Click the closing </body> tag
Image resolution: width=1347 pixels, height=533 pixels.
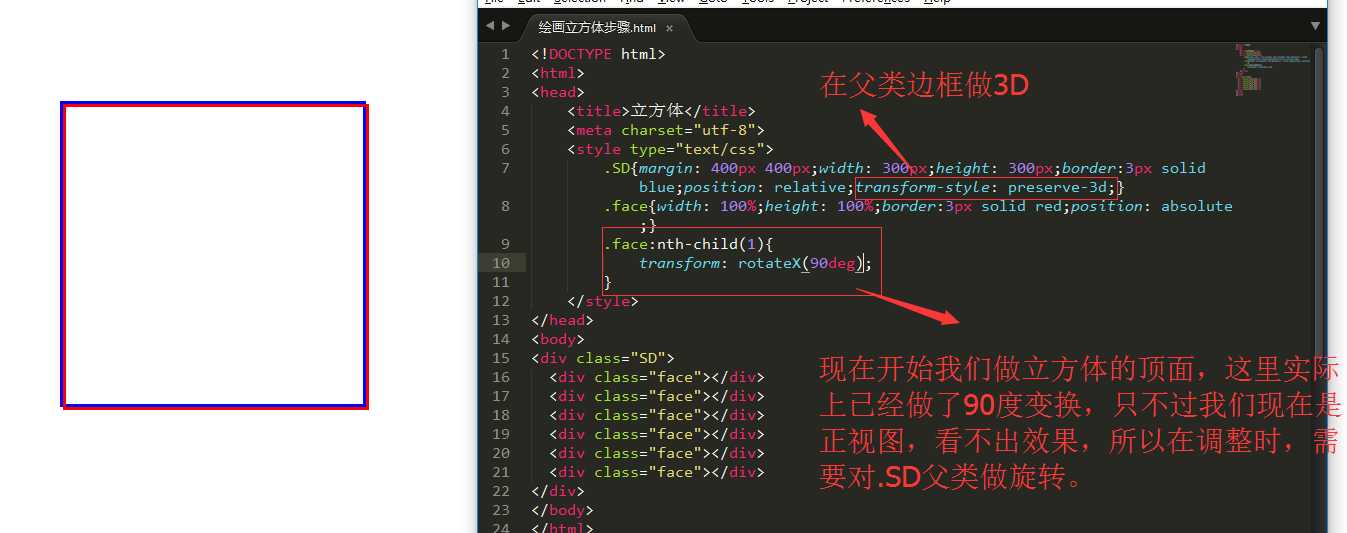(562, 510)
